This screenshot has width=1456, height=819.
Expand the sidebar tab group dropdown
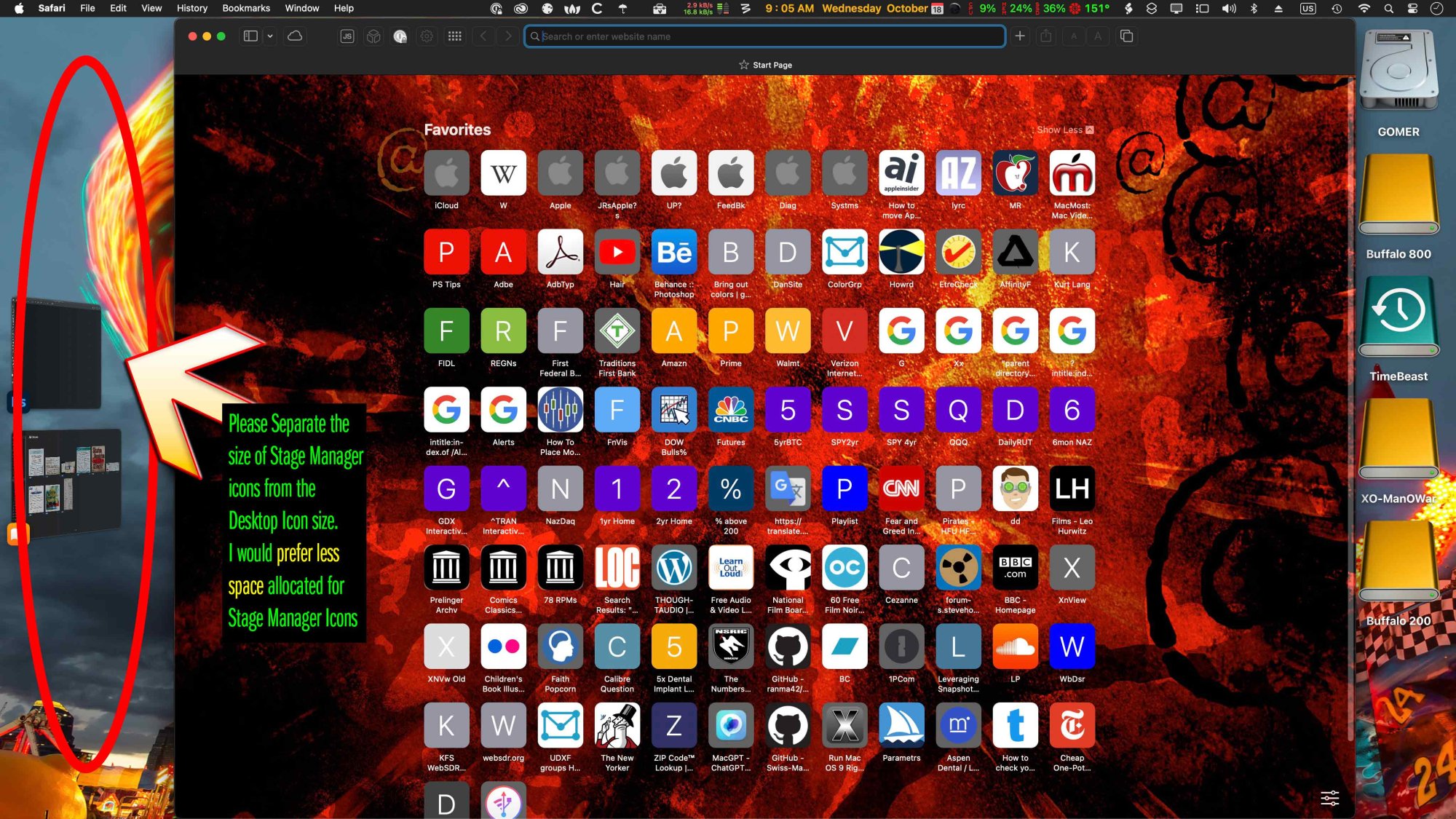(x=270, y=36)
